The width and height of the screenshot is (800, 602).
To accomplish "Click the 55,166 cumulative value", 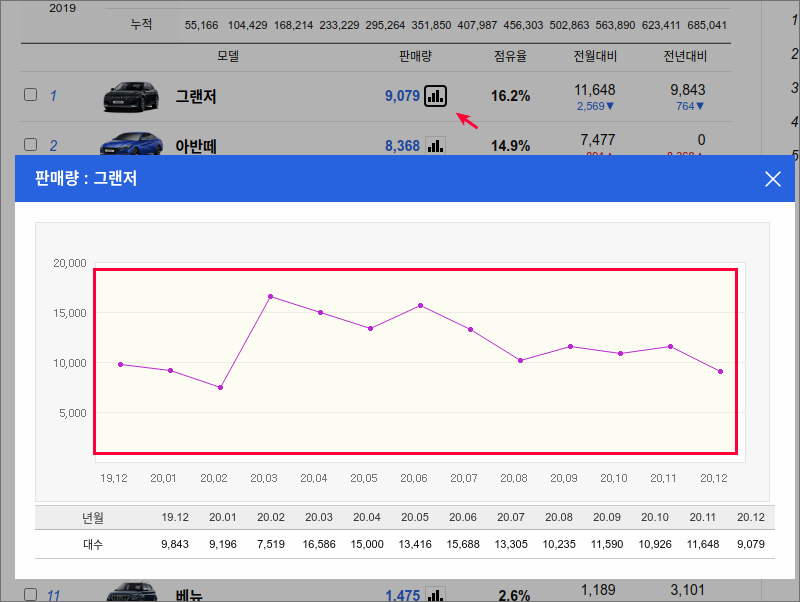I will click(201, 25).
